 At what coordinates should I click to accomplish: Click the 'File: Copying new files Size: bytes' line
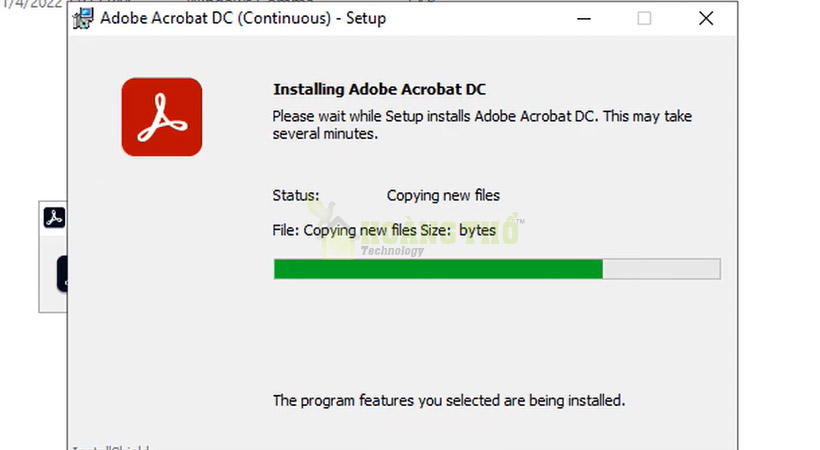(x=384, y=230)
